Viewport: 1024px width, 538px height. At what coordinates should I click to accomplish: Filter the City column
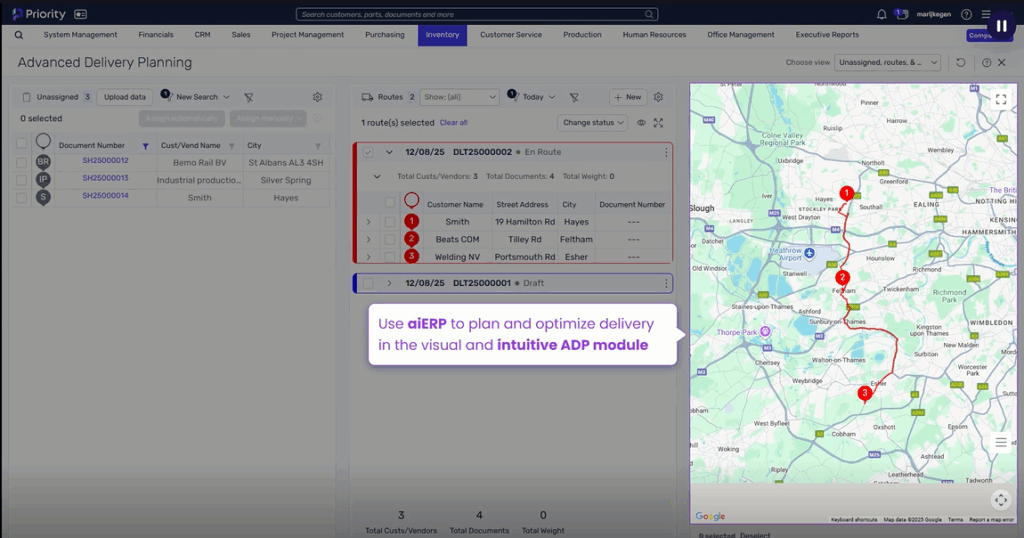point(318,146)
